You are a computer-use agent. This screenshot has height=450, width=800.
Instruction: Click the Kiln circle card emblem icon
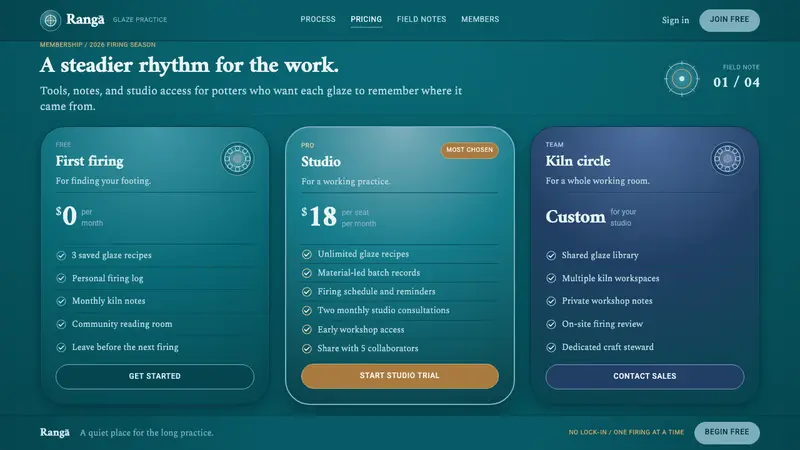727,159
